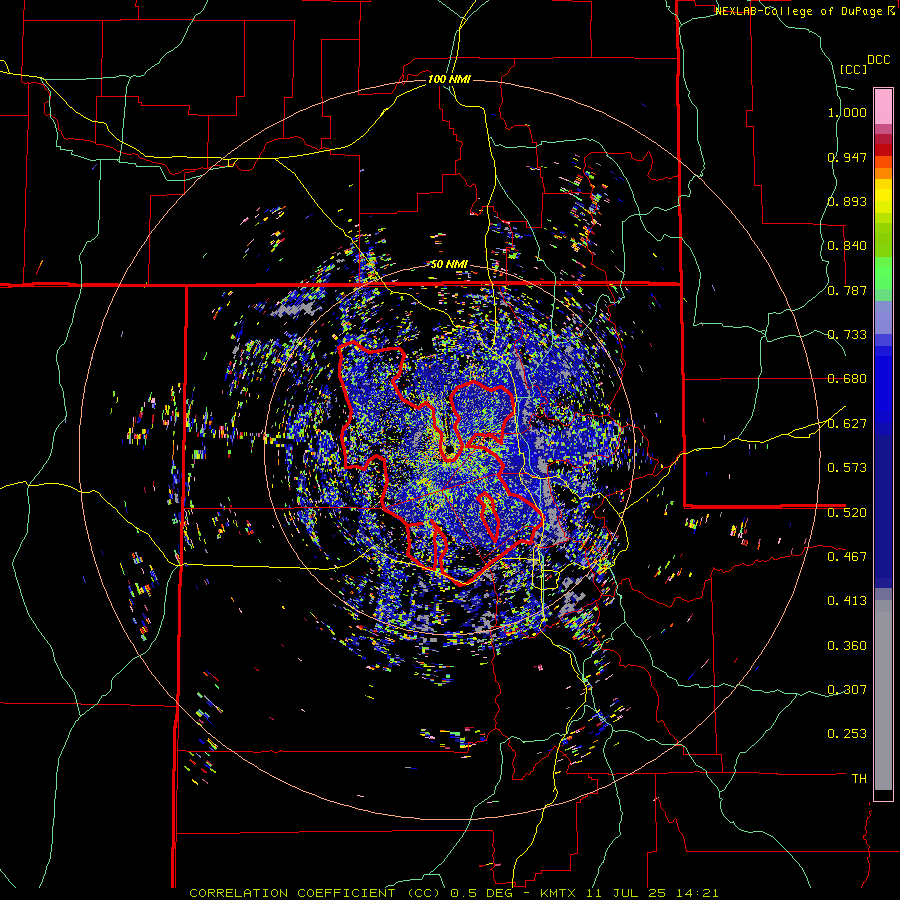Select the 0.893 legend value
The height and width of the screenshot is (900, 900).
coord(847,201)
